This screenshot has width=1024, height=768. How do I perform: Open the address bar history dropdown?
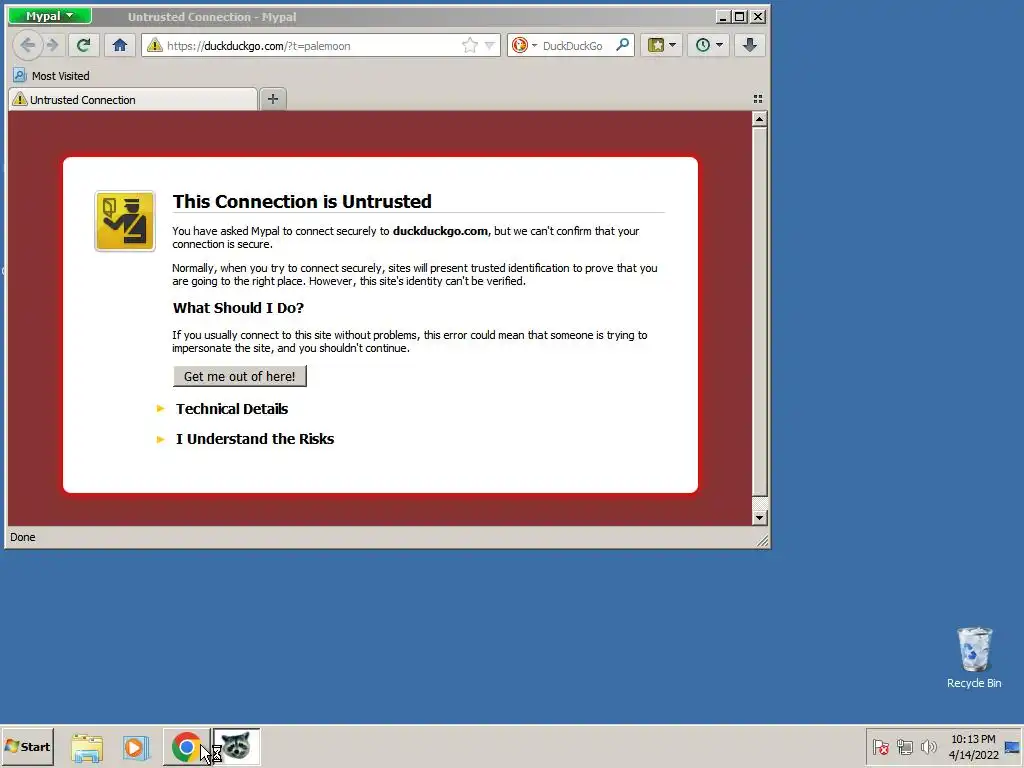pos(490,46)
